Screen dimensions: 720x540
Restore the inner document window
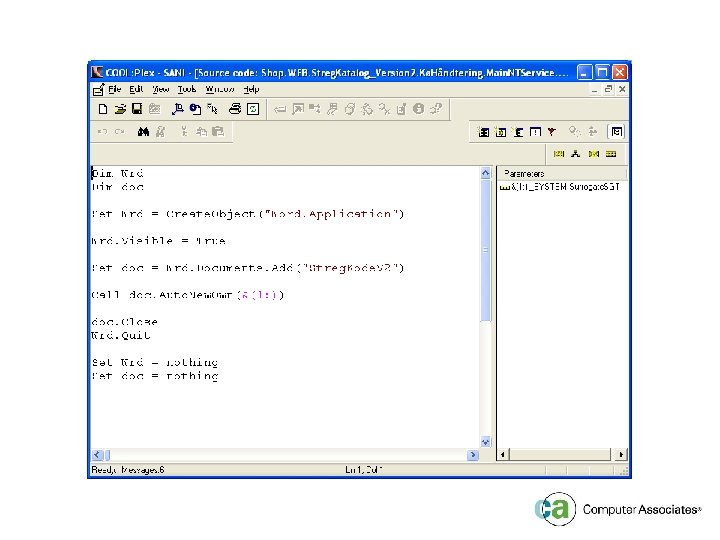pos(608,89)
